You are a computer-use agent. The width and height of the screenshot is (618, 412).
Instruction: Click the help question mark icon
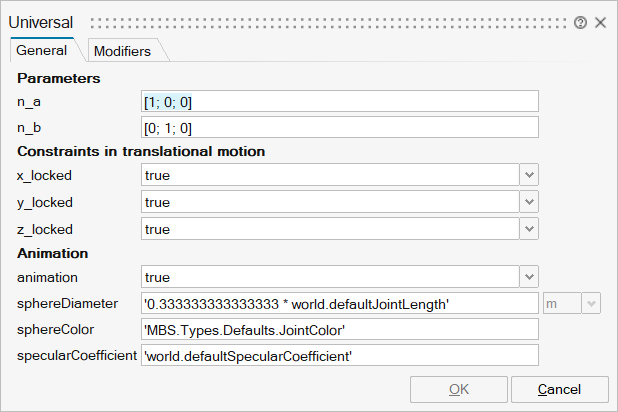[580, 22]
